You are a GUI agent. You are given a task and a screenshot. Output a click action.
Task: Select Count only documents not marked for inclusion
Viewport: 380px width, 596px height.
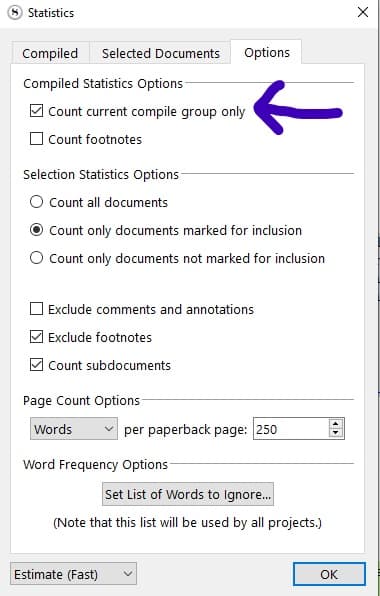click(x=36, y=258)
